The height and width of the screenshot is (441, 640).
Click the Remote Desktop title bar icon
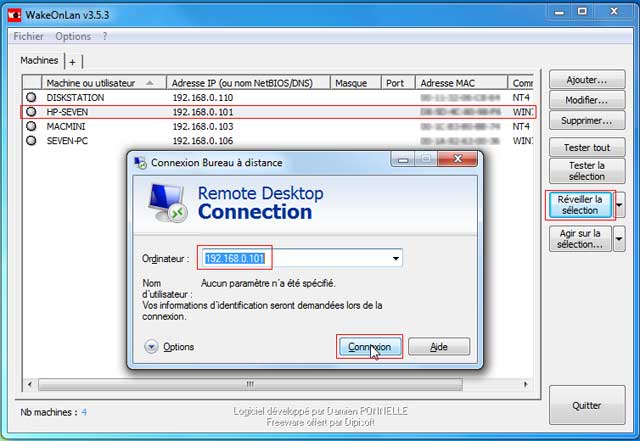pos(140,163)
